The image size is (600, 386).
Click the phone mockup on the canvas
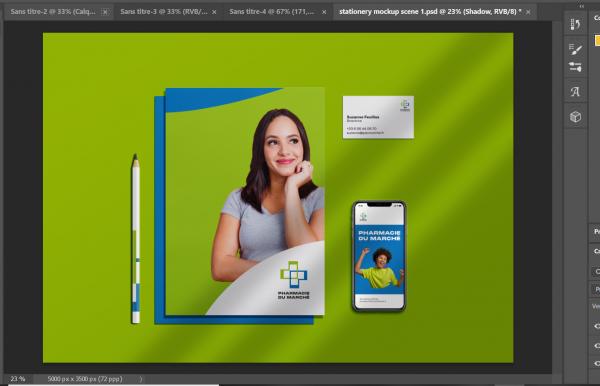(x=378, y=256)
